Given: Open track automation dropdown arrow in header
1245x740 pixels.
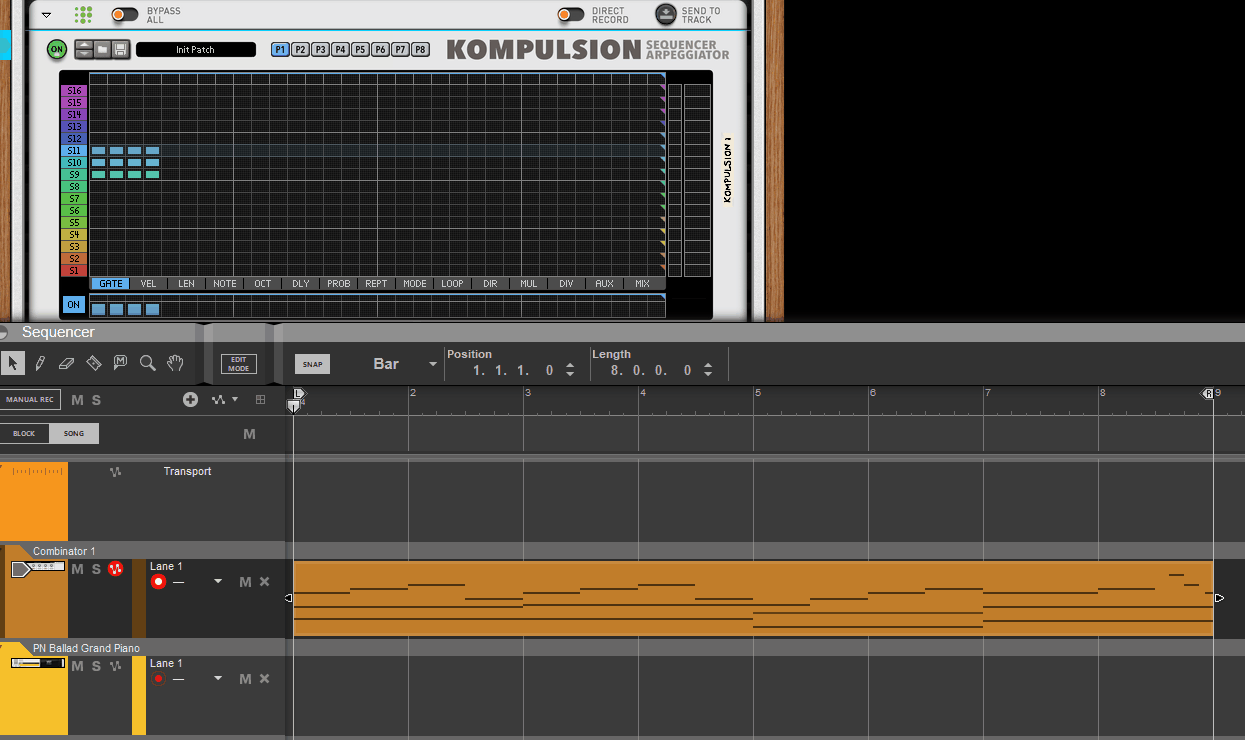Looking at the screenshot, I should 235,400.
